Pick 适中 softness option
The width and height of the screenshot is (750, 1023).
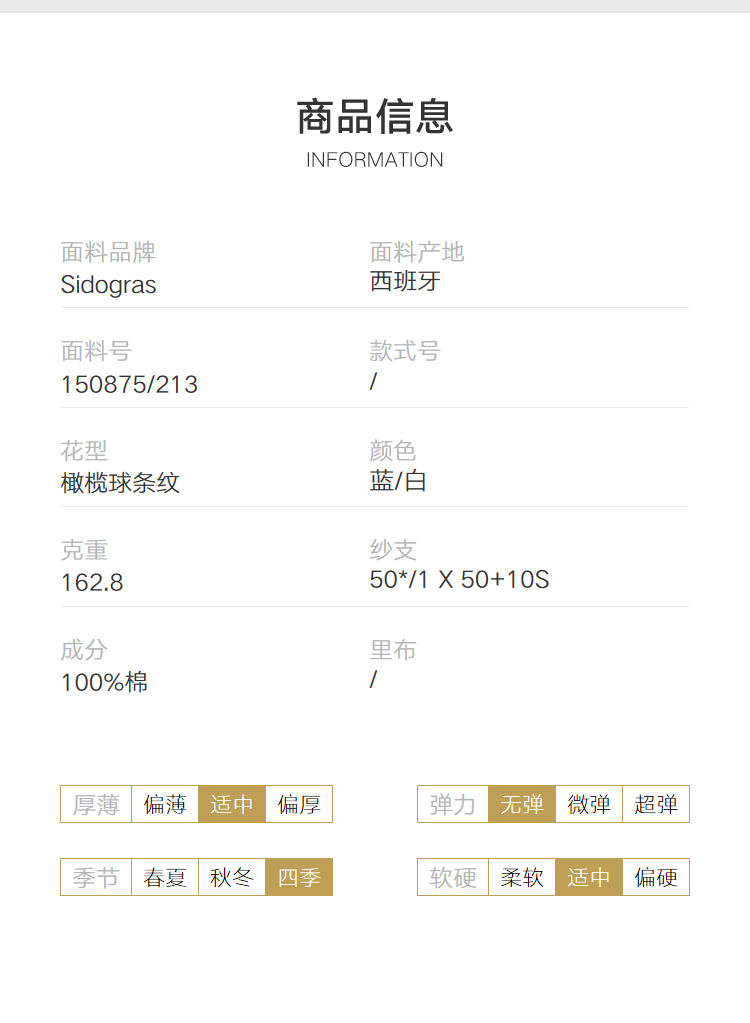coord(589,878)
